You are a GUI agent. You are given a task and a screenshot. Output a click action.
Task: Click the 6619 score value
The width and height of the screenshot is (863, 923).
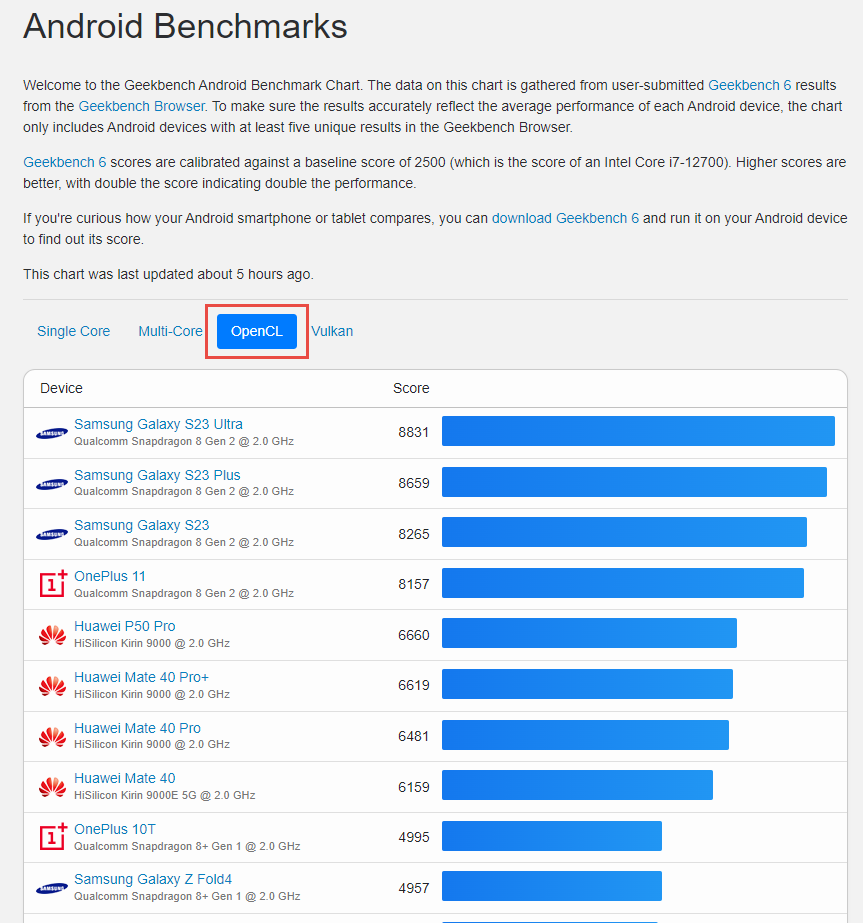(413, 685)
